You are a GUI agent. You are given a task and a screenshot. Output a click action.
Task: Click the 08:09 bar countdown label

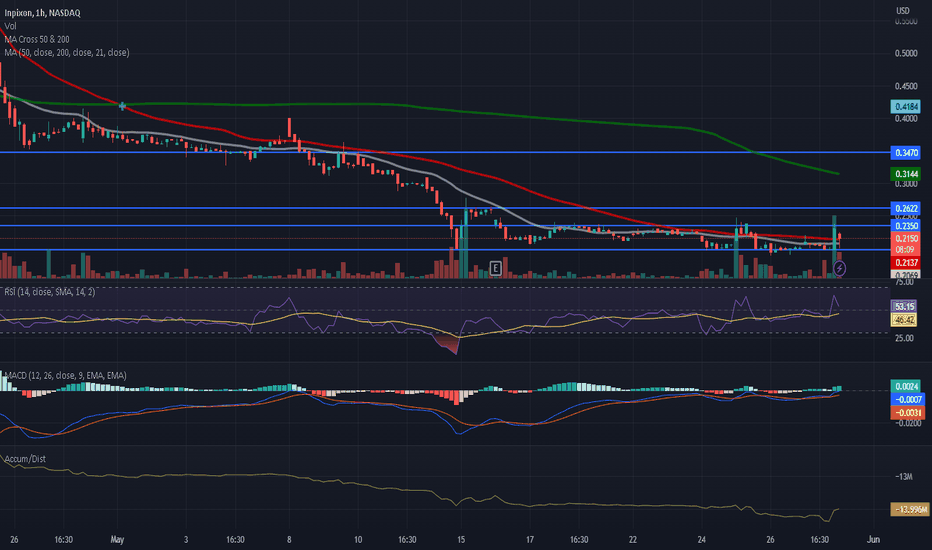[x=905, y=250]
